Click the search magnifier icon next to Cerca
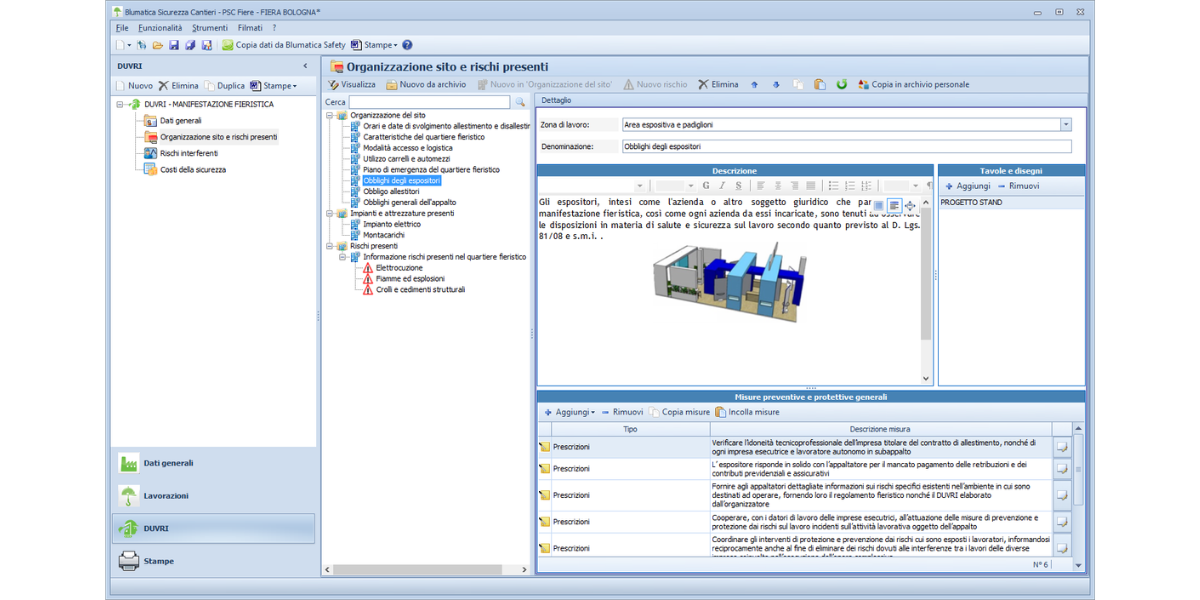 [520, 102]
